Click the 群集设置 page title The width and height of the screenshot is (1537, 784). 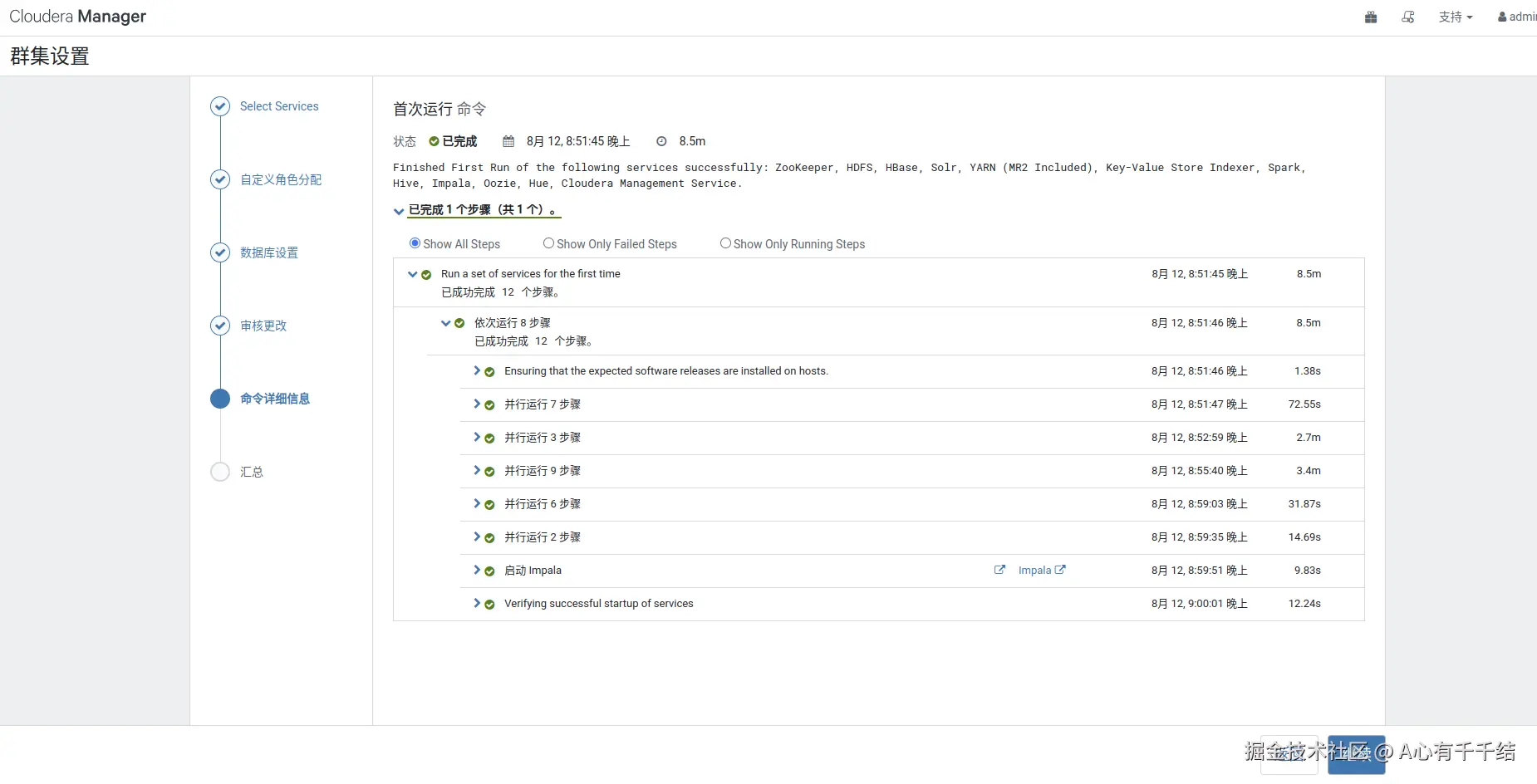click(50, 56)
